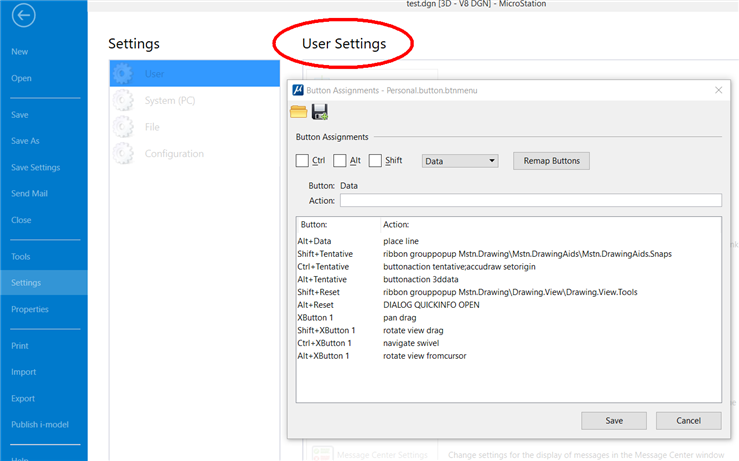The width and height of the screenshot is (739, 461).
Task: Select the Configuration settings category
Action: pos(195,154)
